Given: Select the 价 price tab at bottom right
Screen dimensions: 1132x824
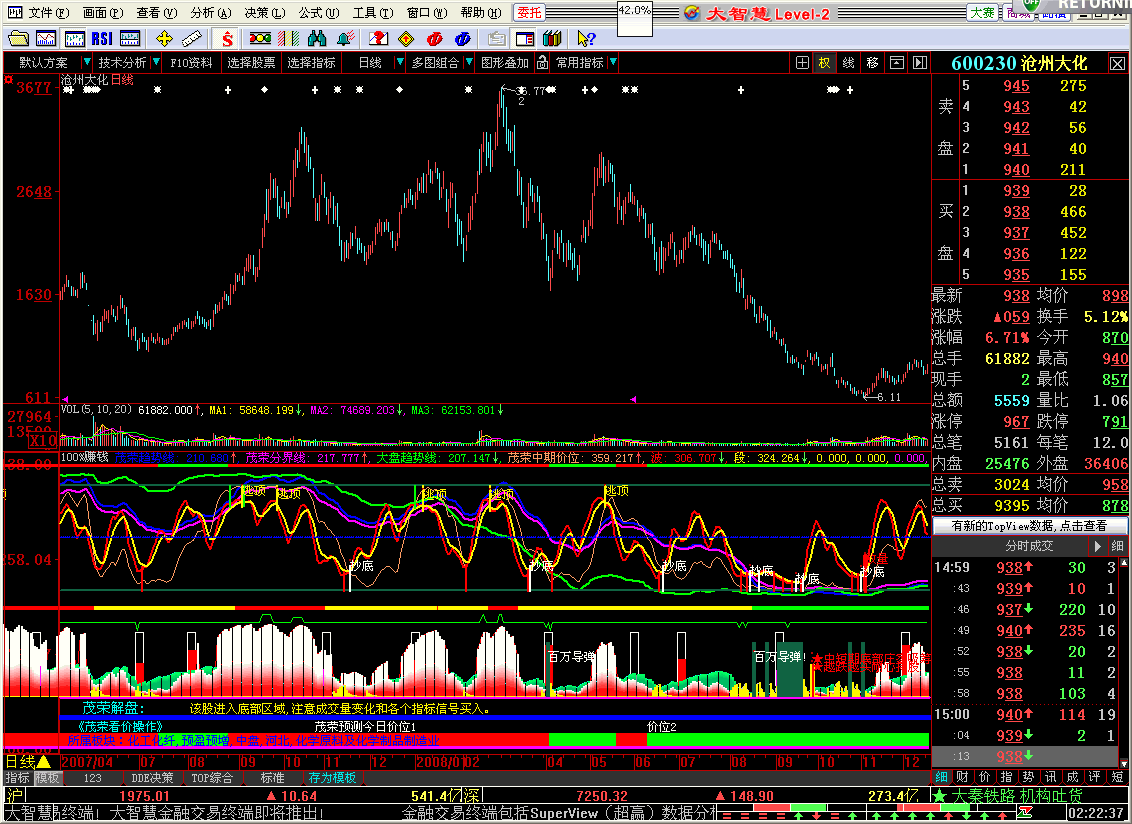Looking at the screenshot, I should 985,777.
